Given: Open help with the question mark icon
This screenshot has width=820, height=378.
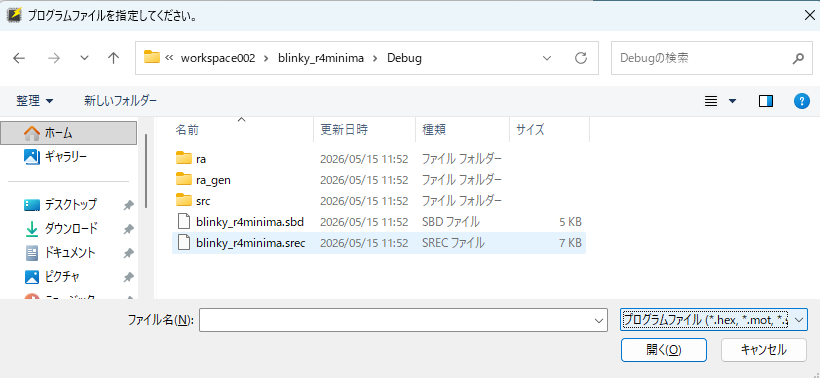Looking at the screenshot, I should pos(802,101).
